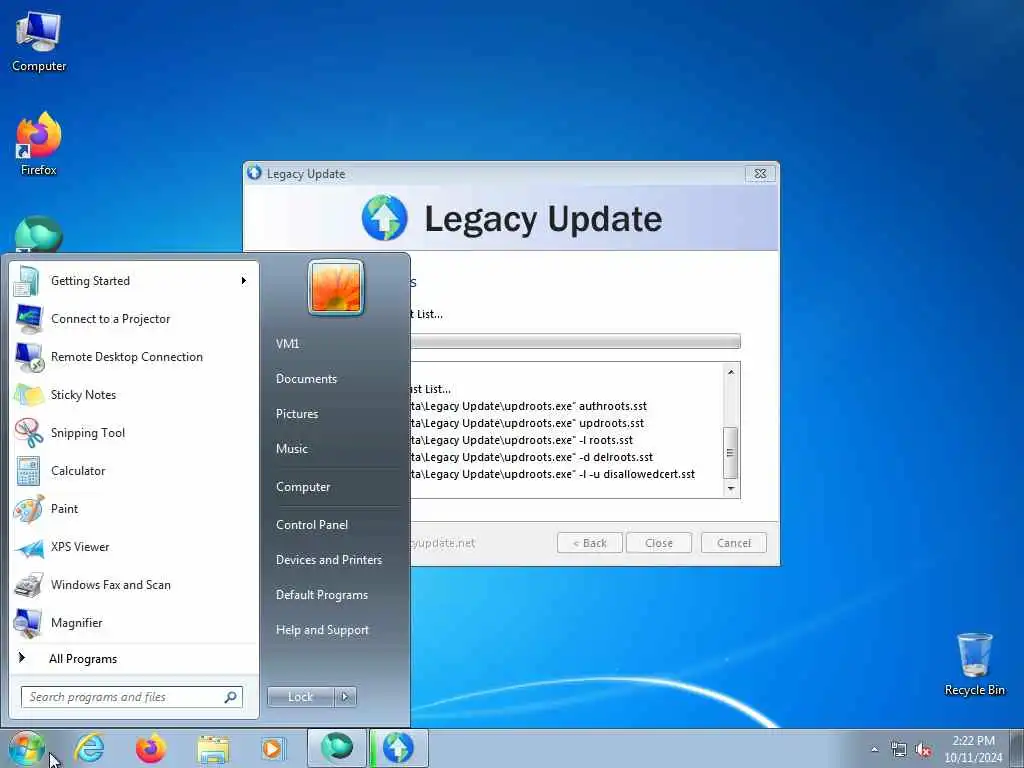Click Show desktop strip
The image size is (1024, 768).
point(1016,749)
